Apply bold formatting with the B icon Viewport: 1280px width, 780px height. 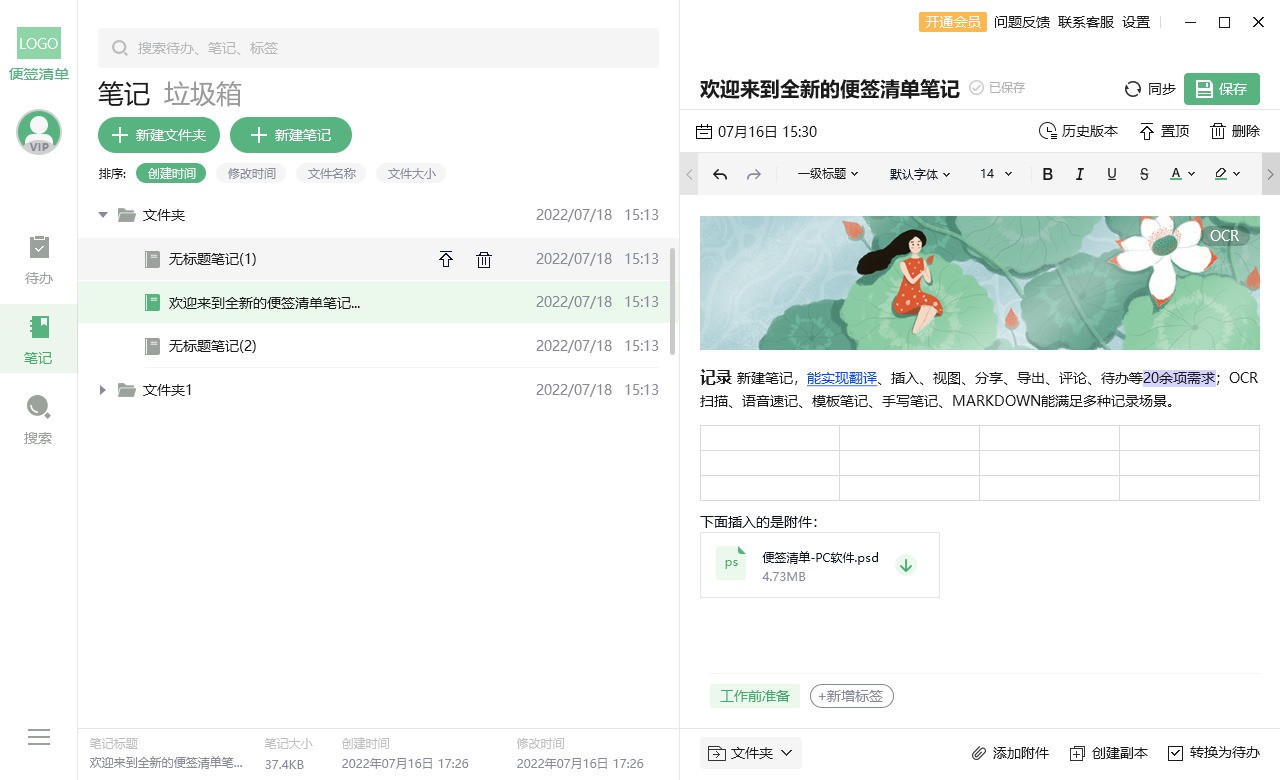(1047, 173)
